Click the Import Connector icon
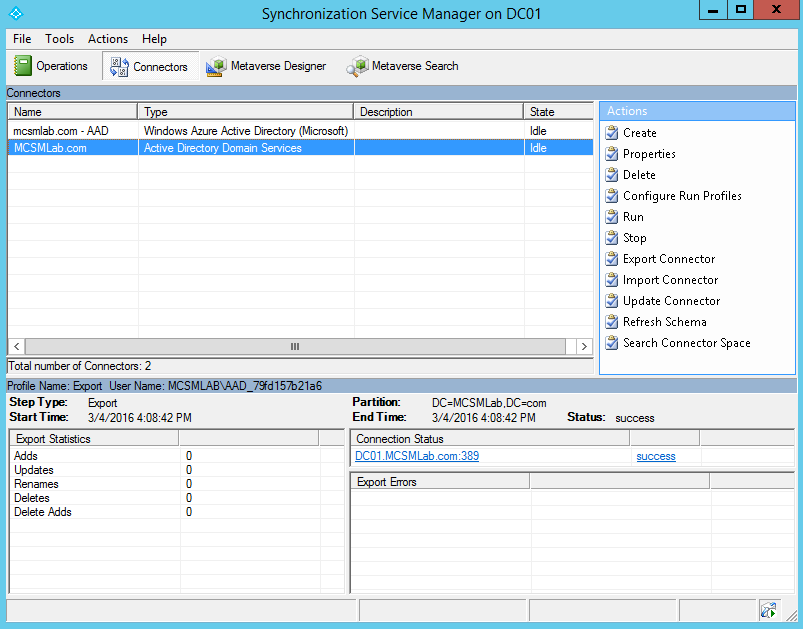Screen dimensions: 803x629 click(x=611, y=280)
